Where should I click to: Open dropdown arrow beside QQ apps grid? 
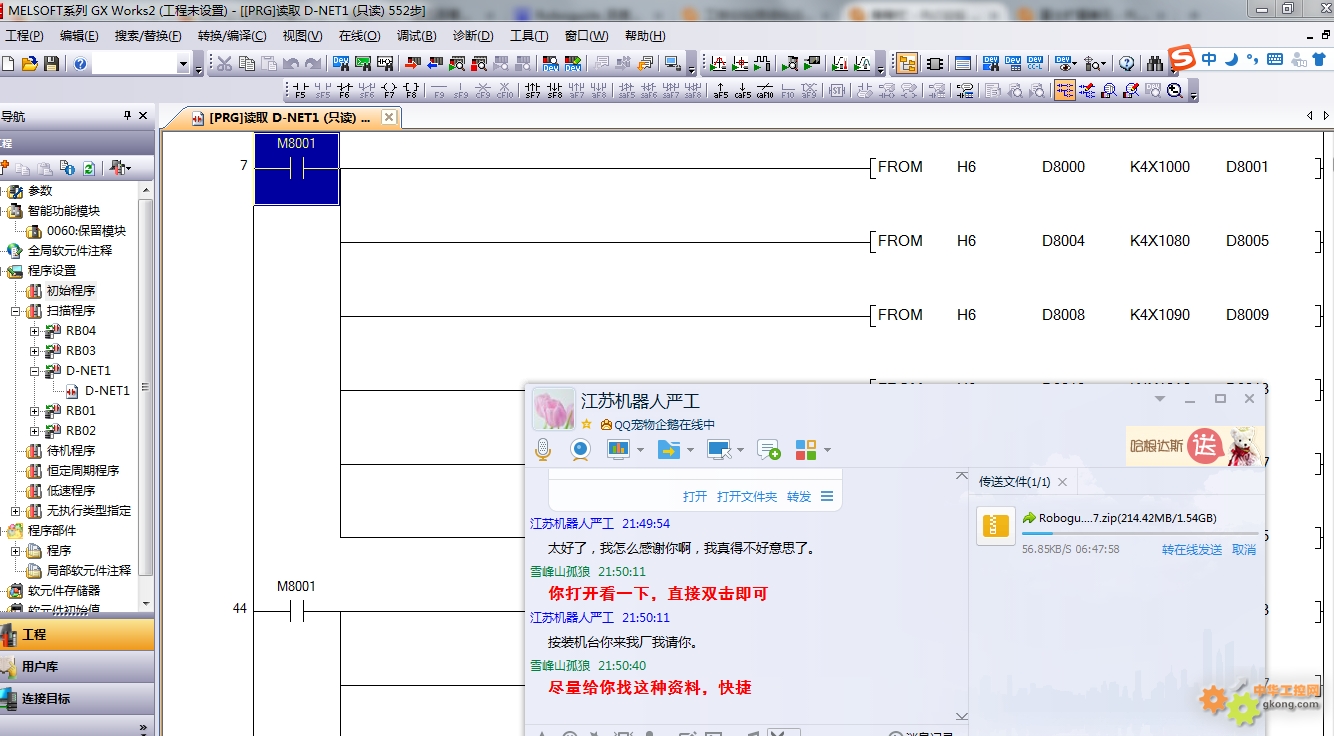click(x=827, y=451)
